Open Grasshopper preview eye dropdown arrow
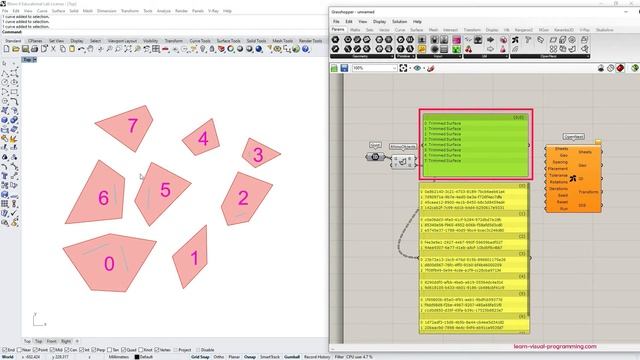Image resolution: width=640 pixels, height=360 pixels. point(424,68)
